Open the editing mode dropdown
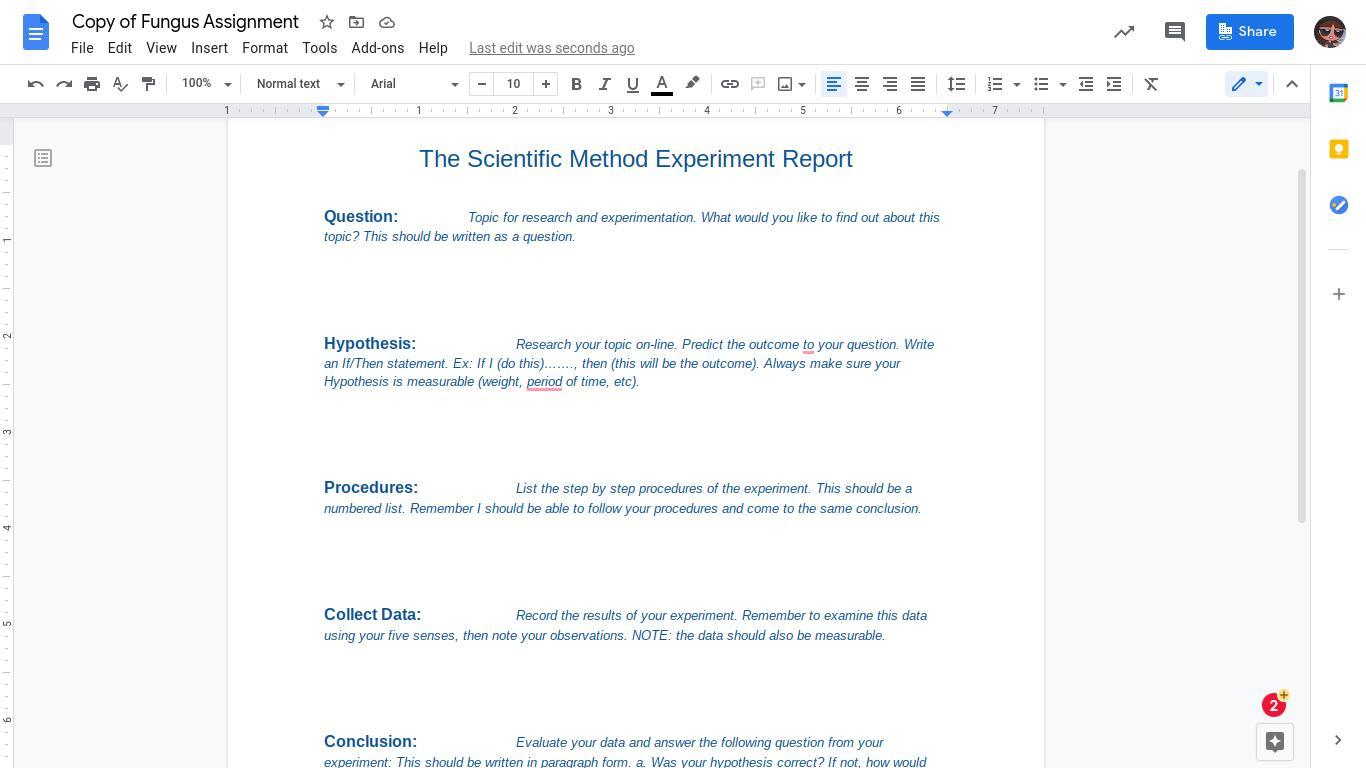The width and height of the screenshot is (1366, 768). 1246,84
